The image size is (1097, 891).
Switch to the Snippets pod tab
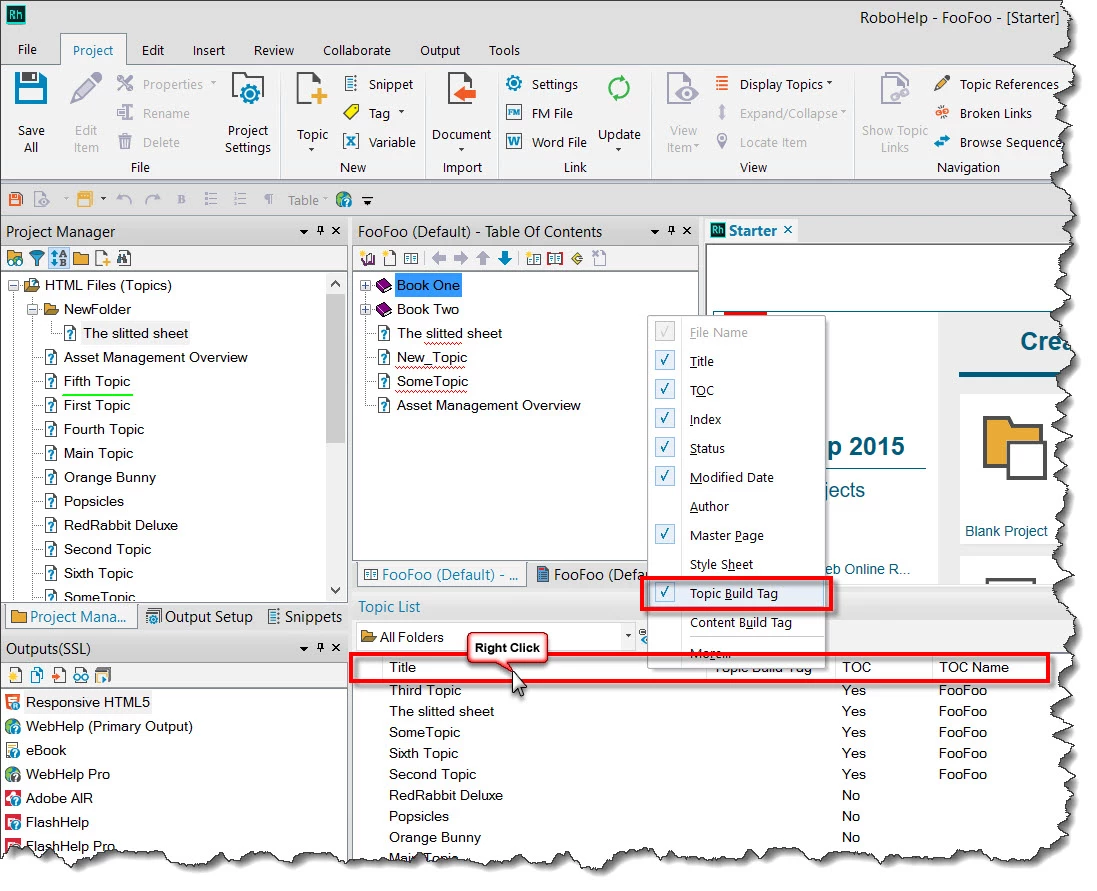[x=305, y=617]
